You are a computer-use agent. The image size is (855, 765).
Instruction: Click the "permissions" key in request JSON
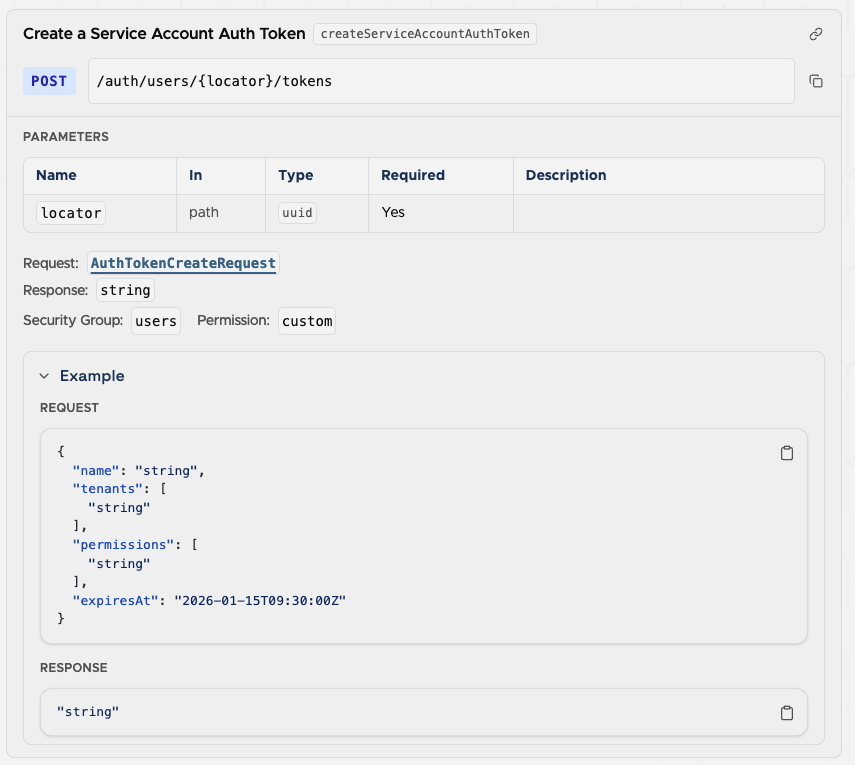123,545
